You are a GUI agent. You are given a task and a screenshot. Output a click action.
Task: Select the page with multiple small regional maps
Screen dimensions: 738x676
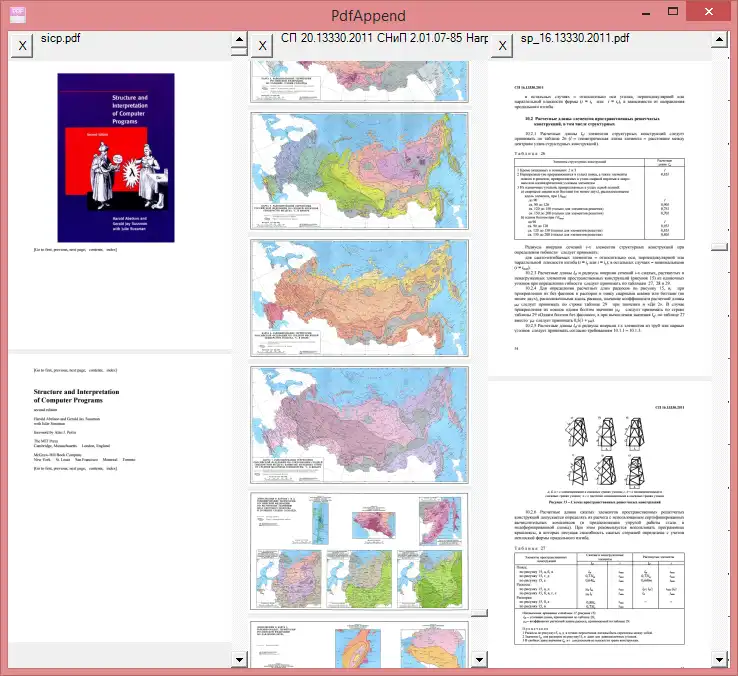pyautogui.click(x=360, y=551)
